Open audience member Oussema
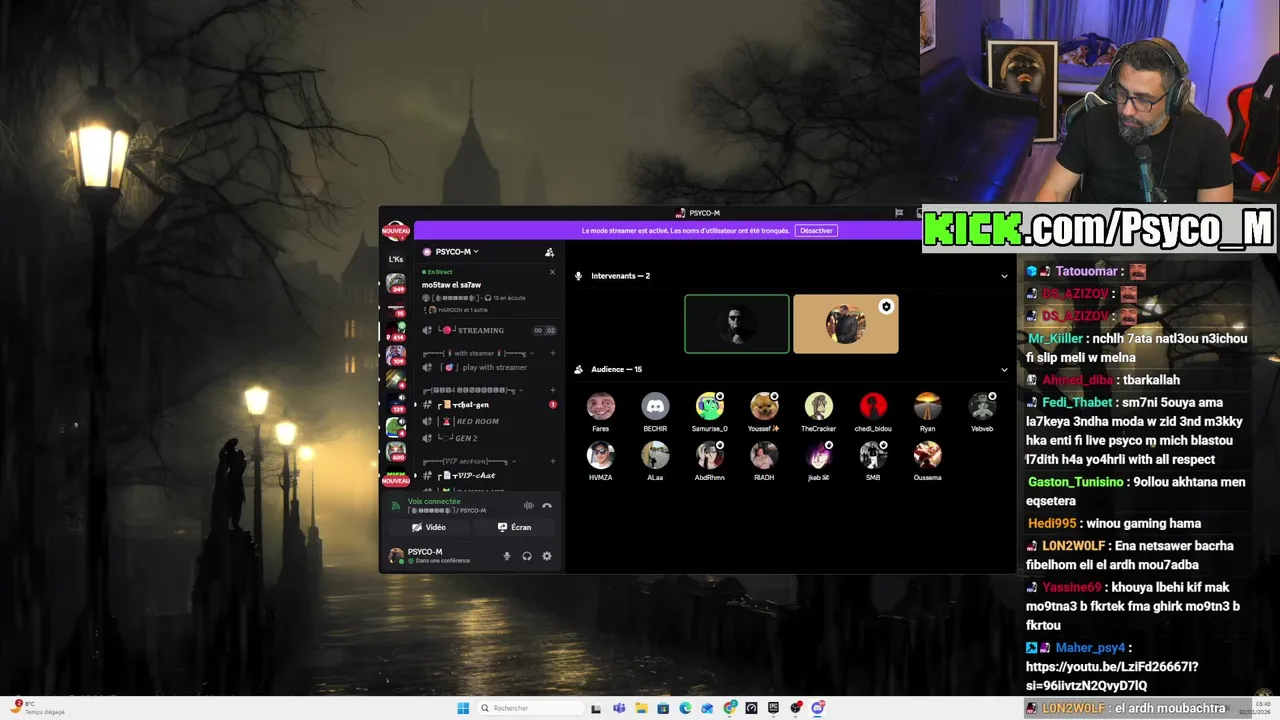 927,460
